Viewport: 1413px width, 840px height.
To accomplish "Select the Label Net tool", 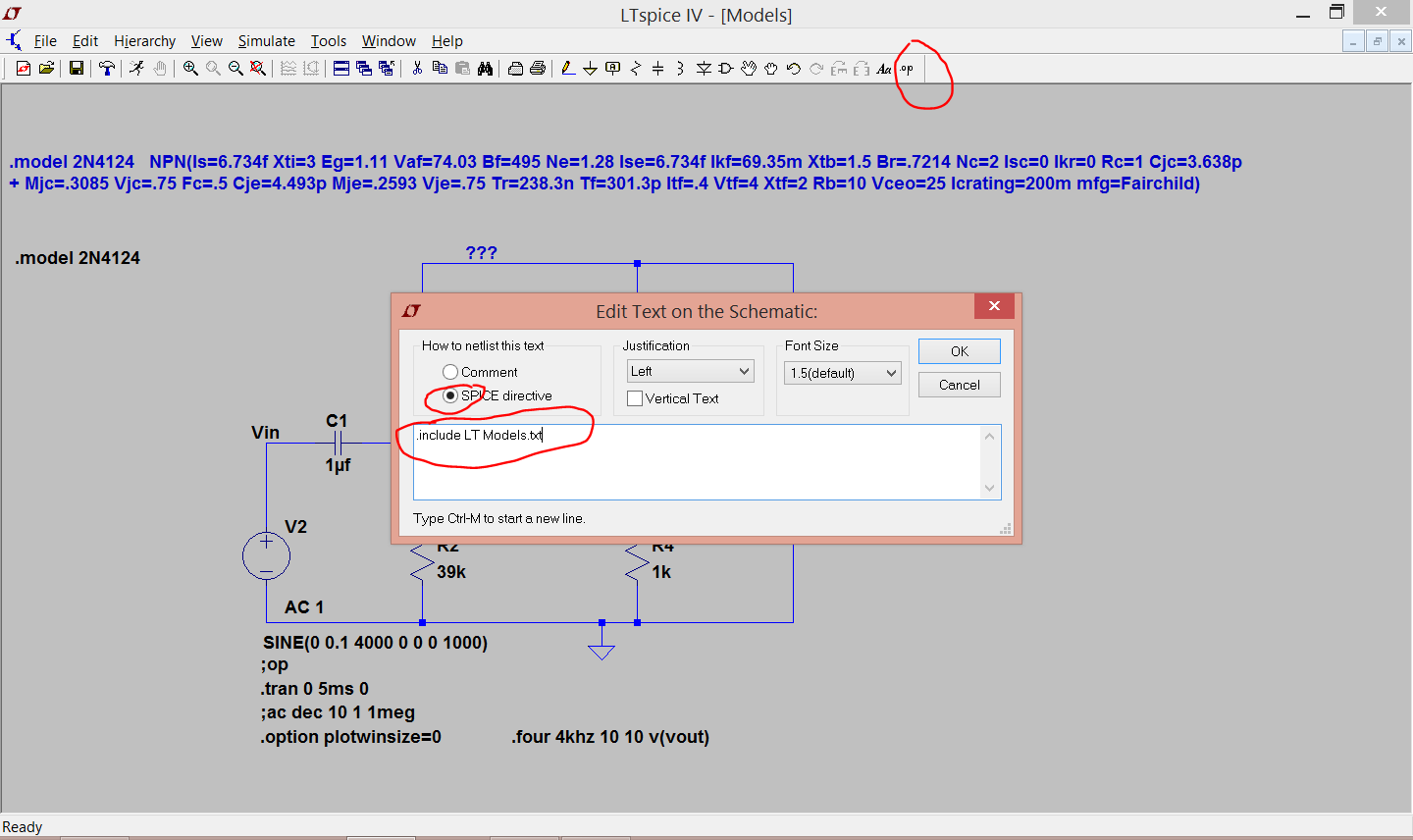I will pos(612,69).
